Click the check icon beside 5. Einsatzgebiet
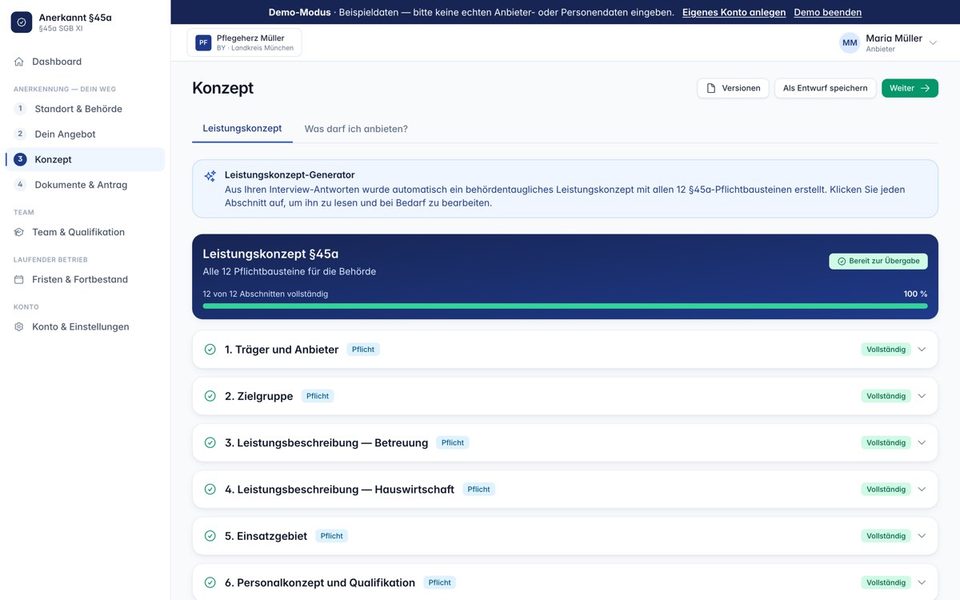 pos(210,536)
